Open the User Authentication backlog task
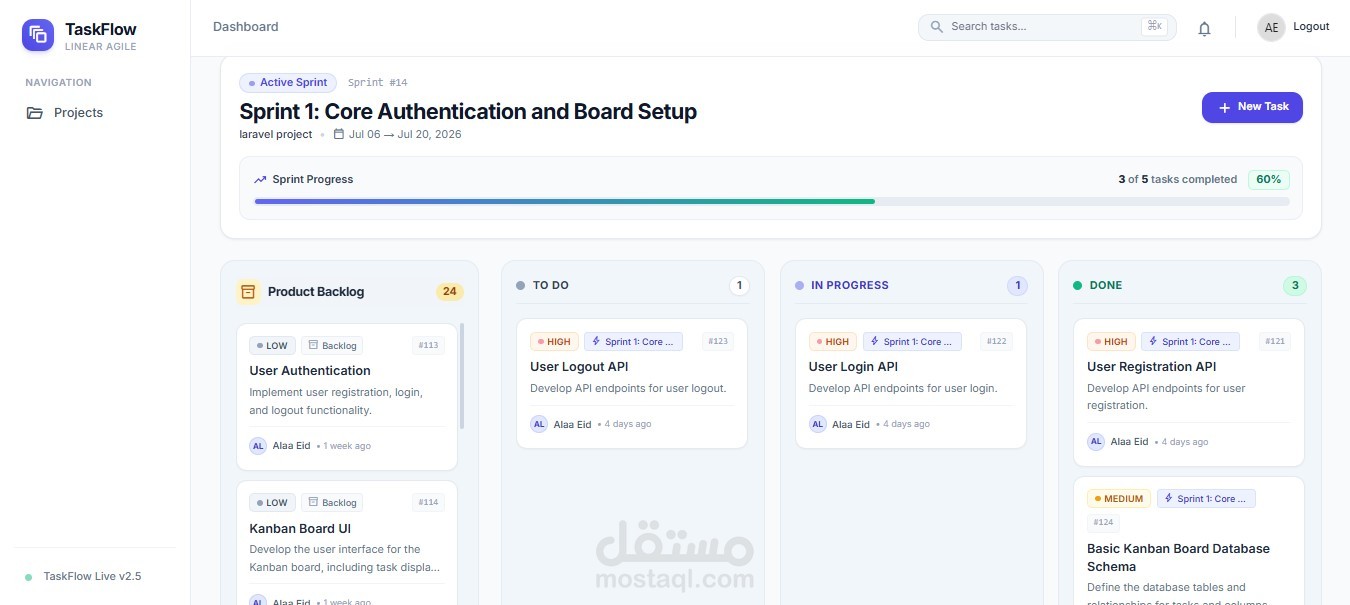1350x605 pixels. click(x=347, y=397)
